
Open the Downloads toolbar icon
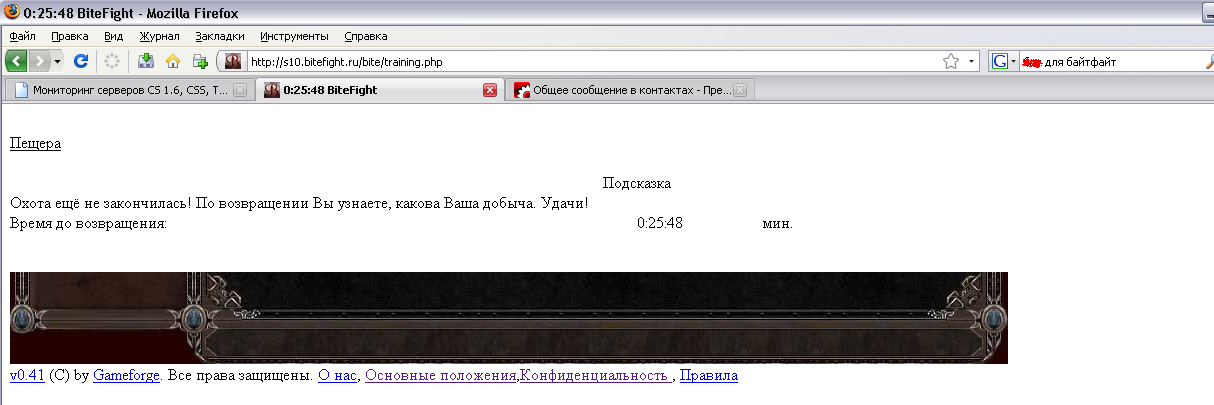point(146,61)
